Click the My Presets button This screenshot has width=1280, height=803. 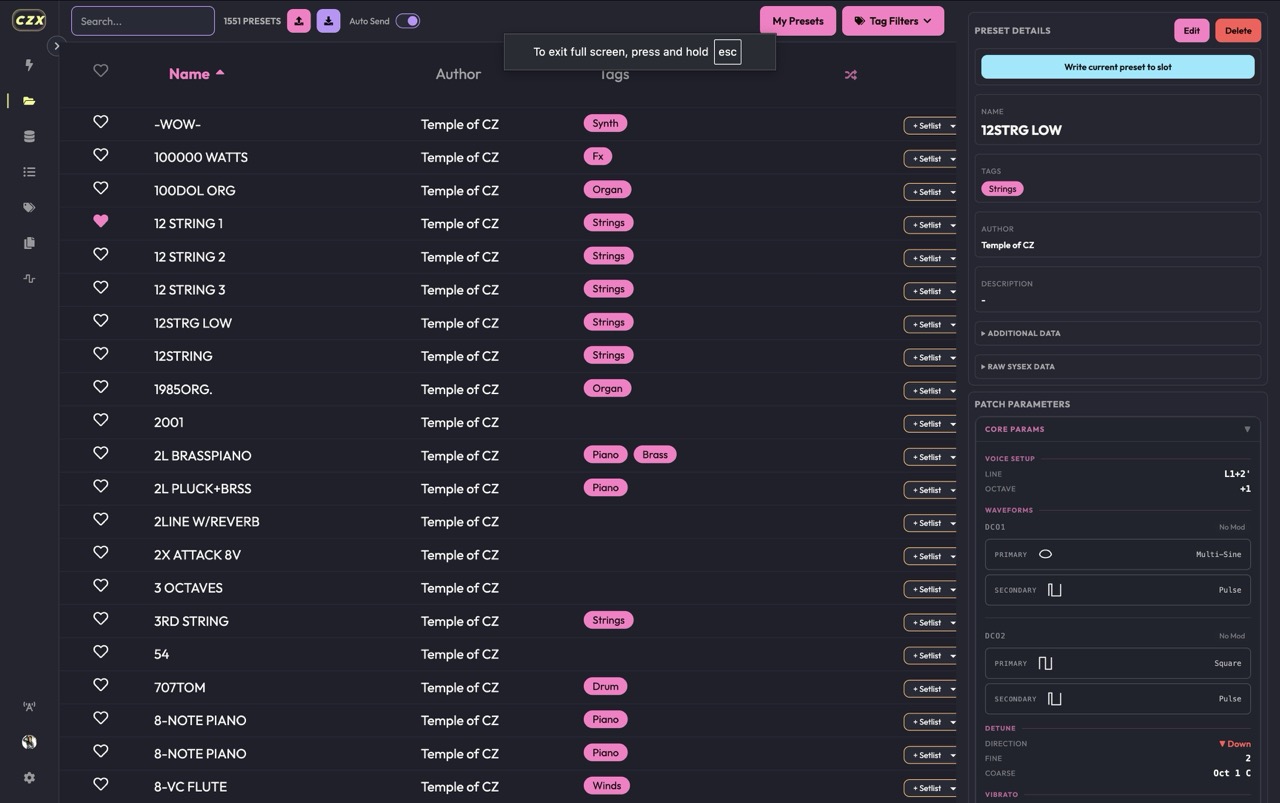click(798, 21)
